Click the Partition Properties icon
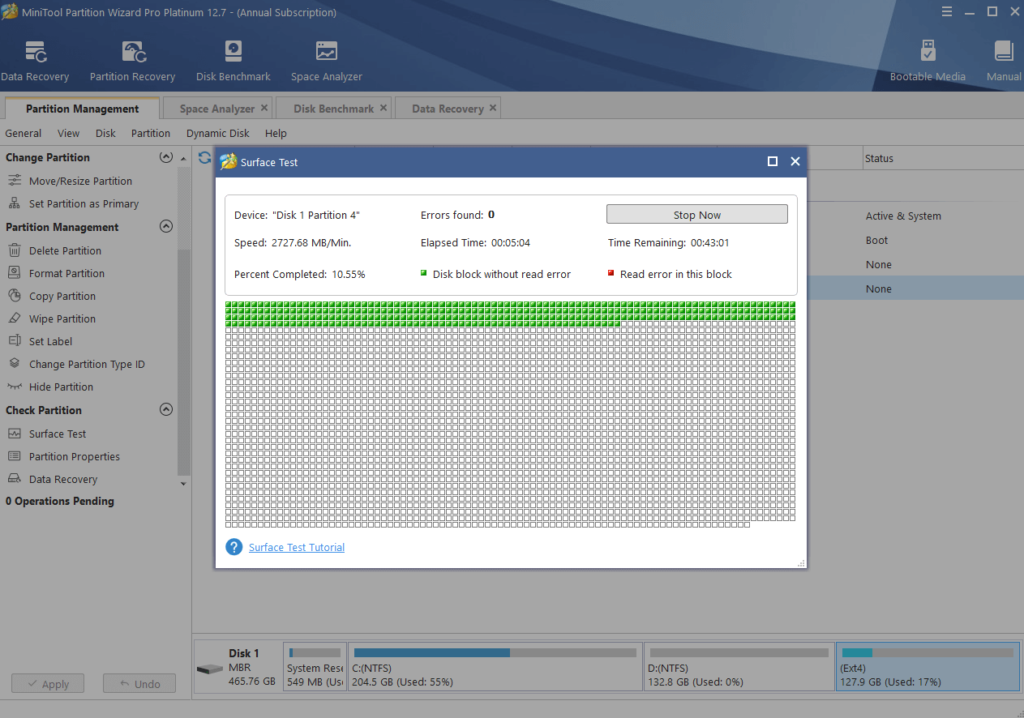The width and height of the screenshot is (1024, 718). pos(14,456)
